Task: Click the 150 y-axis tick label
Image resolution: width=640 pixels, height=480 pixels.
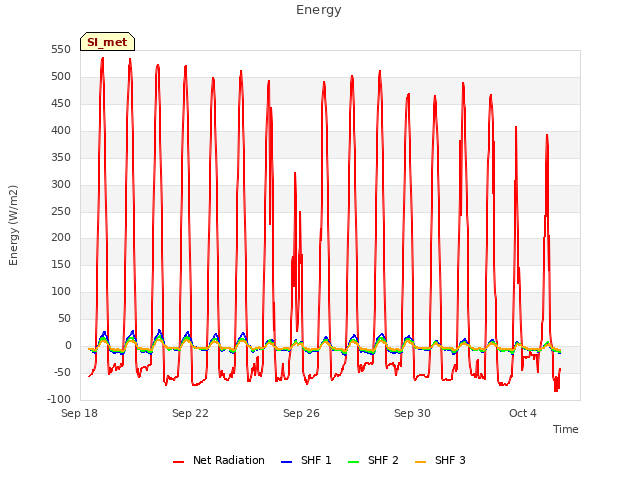Action: (x=61, y=264)
